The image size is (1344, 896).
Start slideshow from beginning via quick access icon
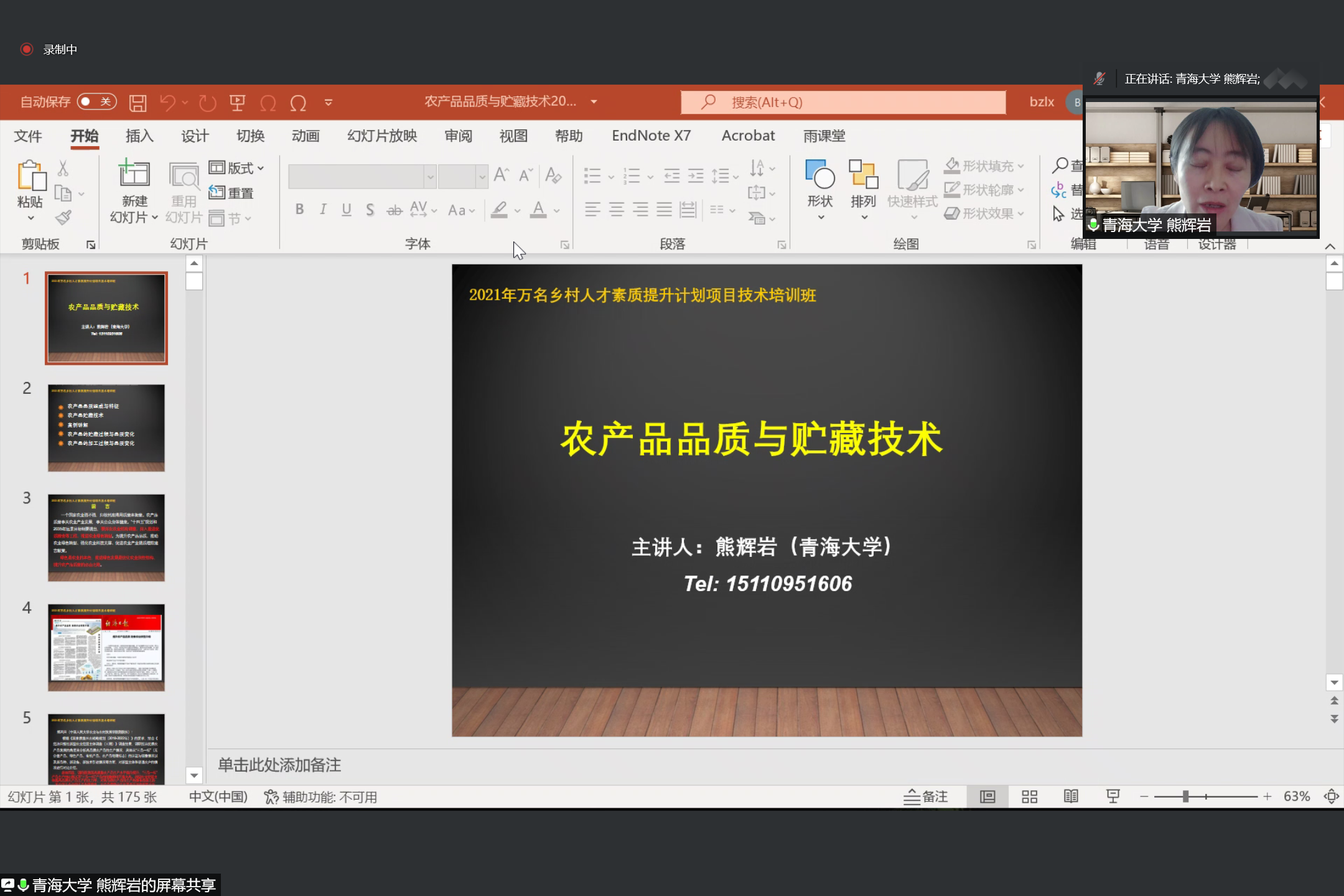coord(238,103)
